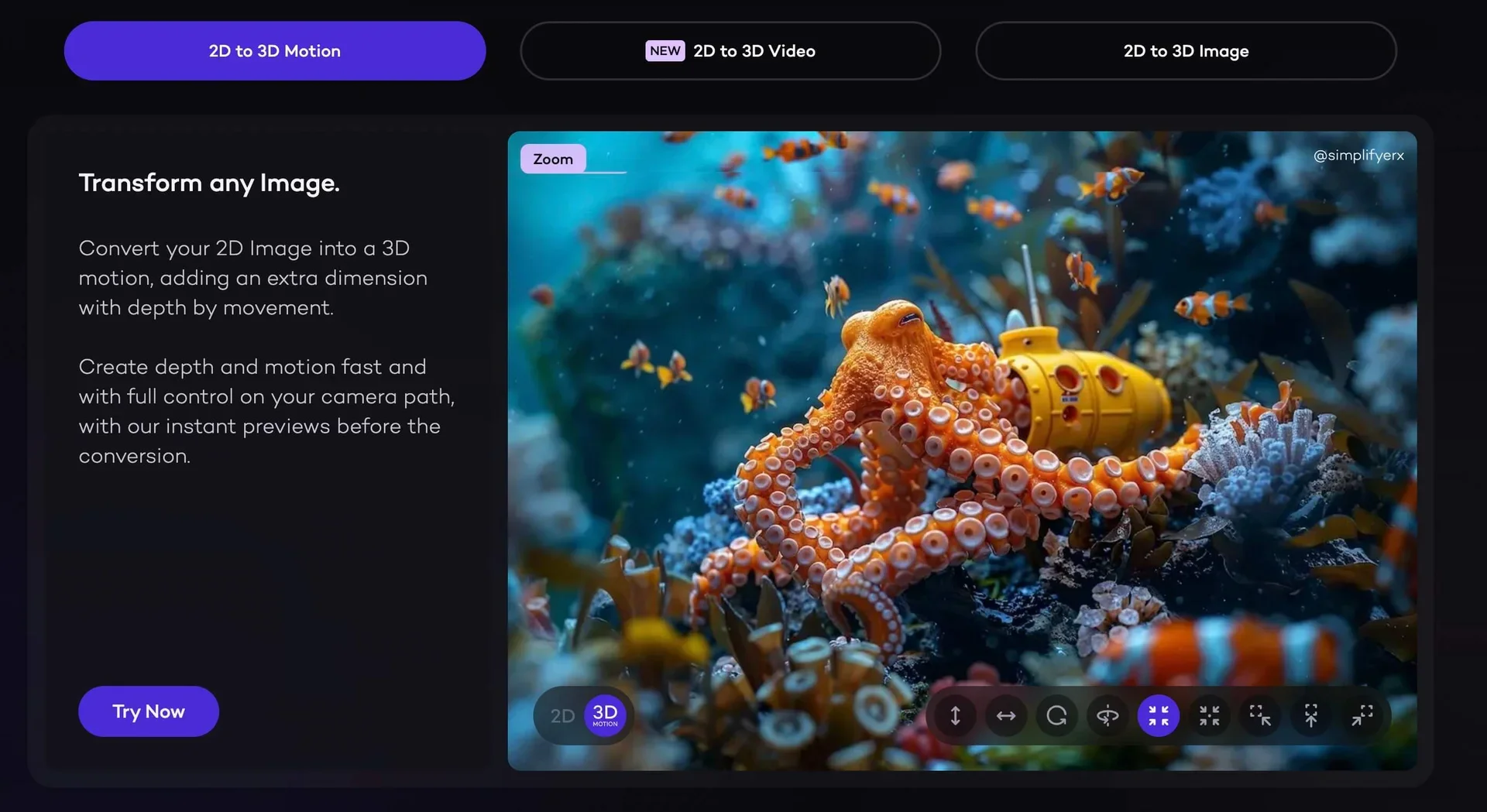The width and height of the screenshot is (1487, 812).
Task: Open the 2D to 3D Video tab
Action: pos(730,50)
